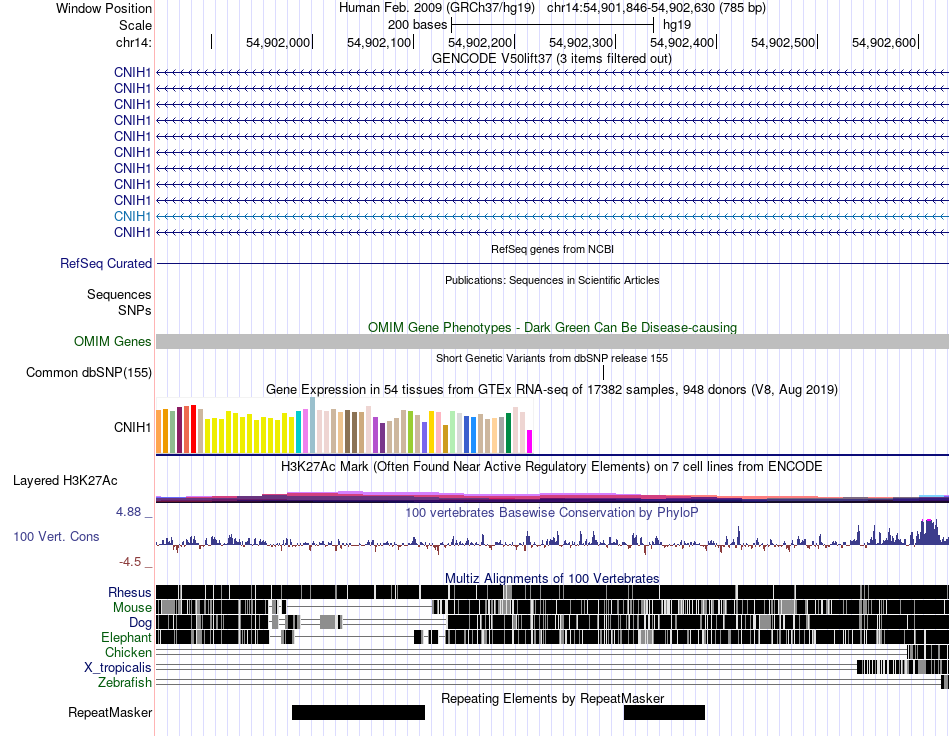Click the 'chr14:' ruler label
The image size is (950, 736).
pyautogui.click(x=133, y=42)
